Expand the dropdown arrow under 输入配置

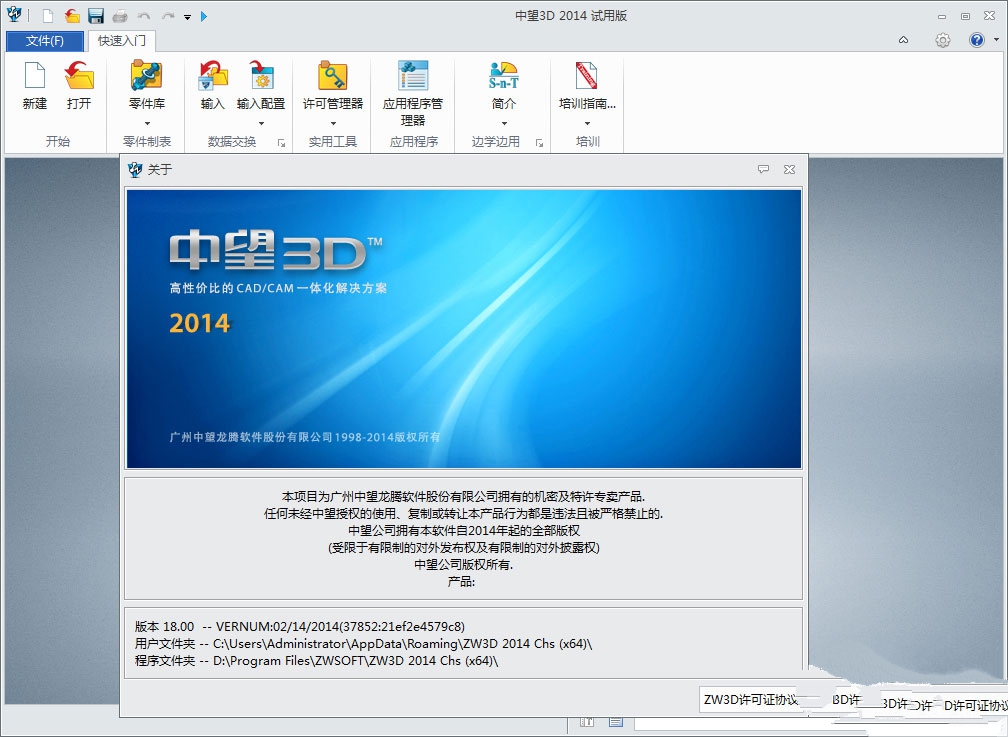pos(261,123)
